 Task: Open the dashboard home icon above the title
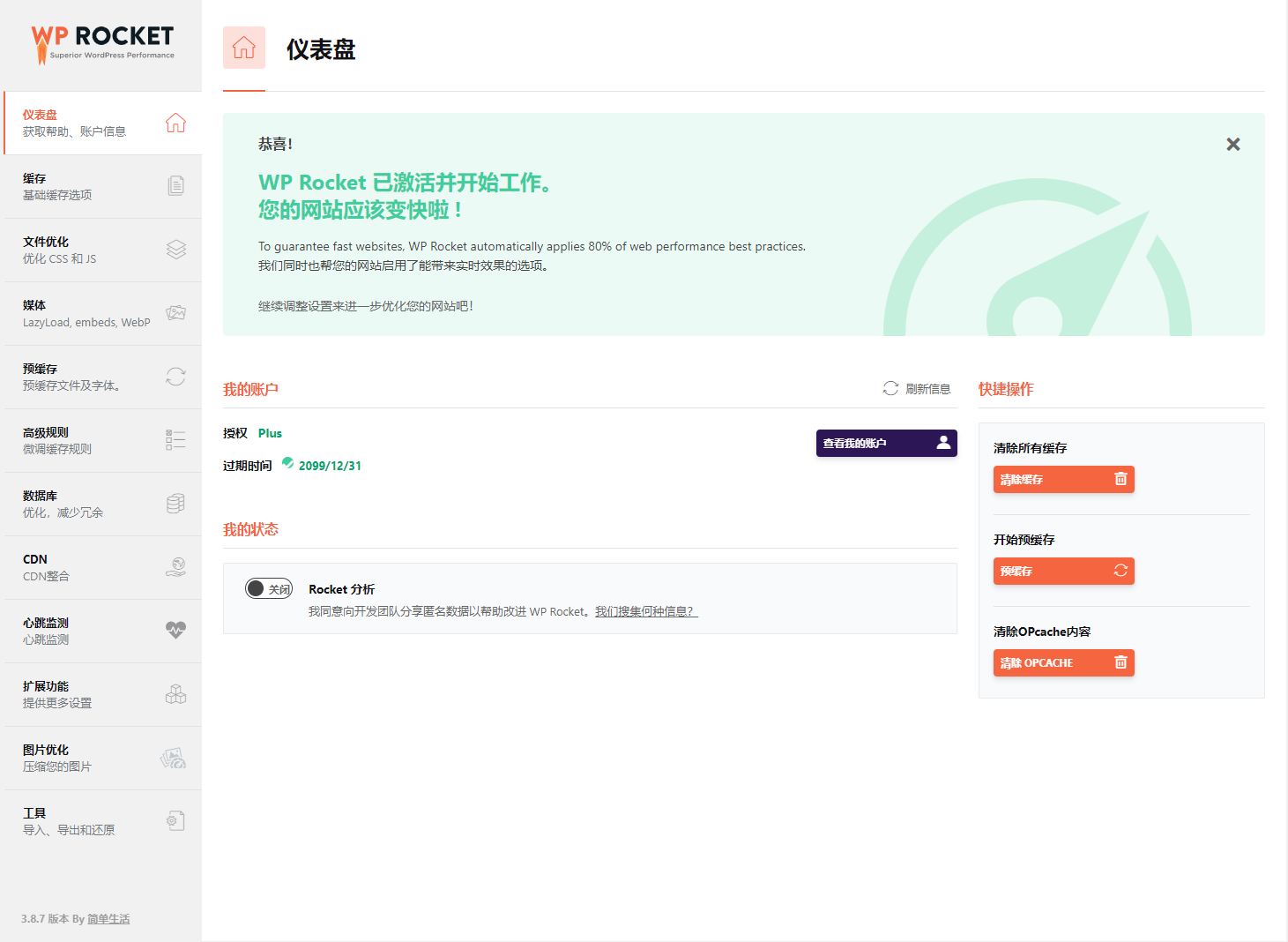tap(244, 48)
